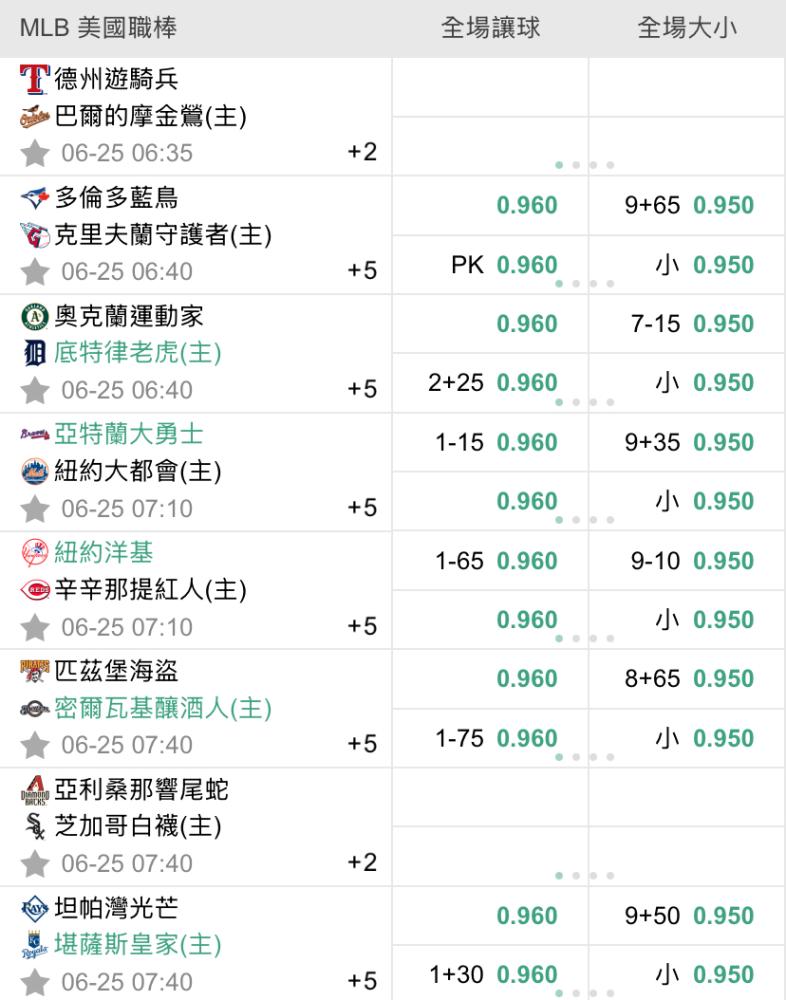Expand +5 more bets for Pirates game

pos(362,744)
